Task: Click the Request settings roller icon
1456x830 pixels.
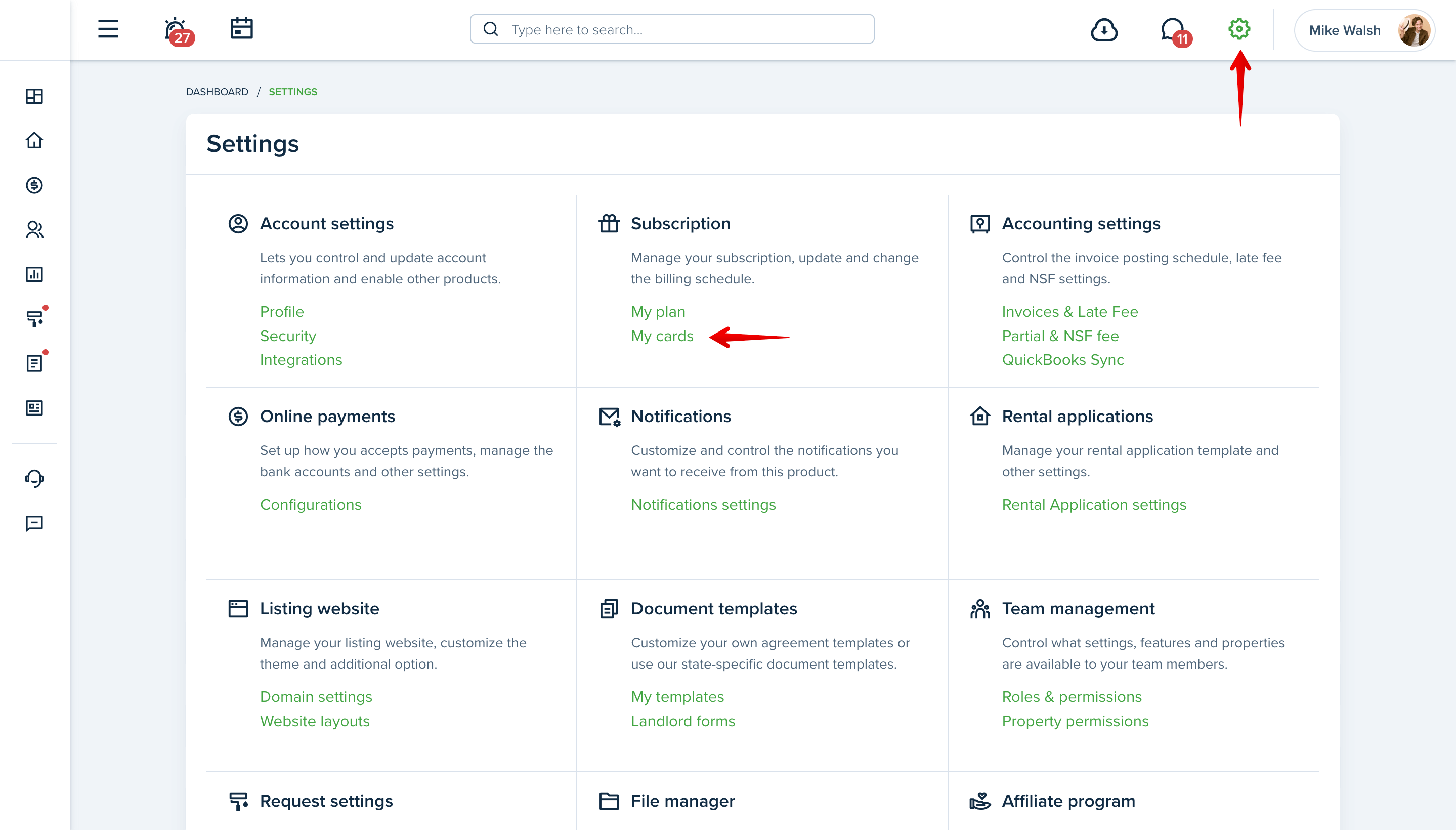Action: 238,801
